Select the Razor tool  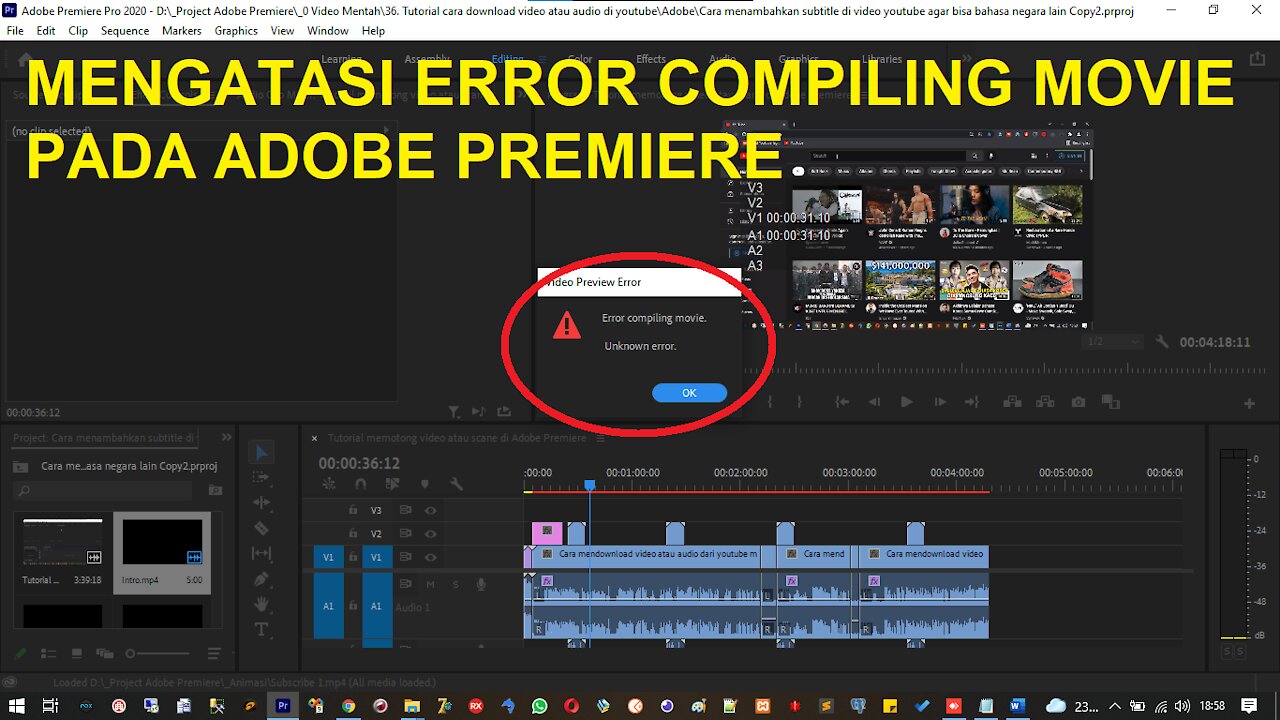(x=261, y=528)
